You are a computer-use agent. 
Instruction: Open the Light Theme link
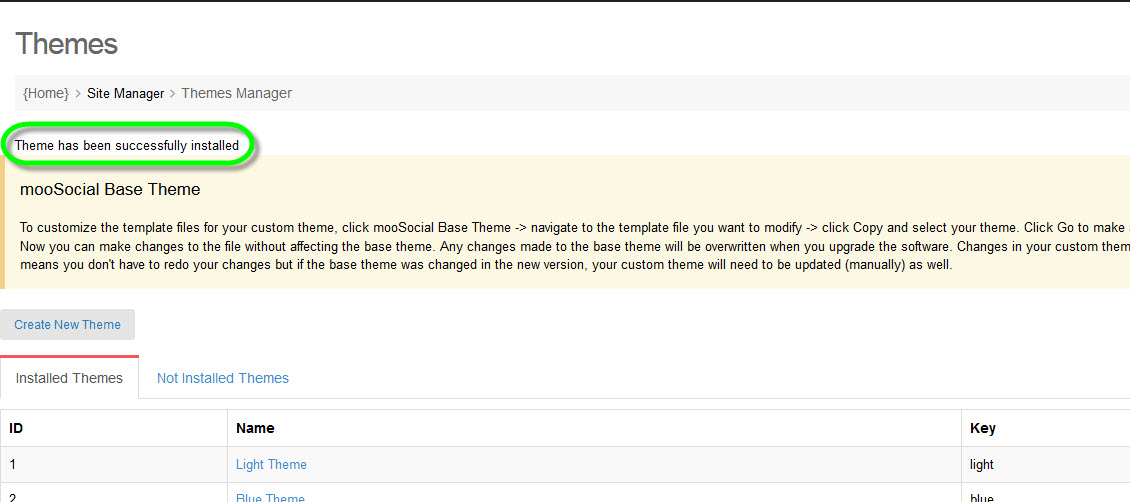click(x=271, y=464)
